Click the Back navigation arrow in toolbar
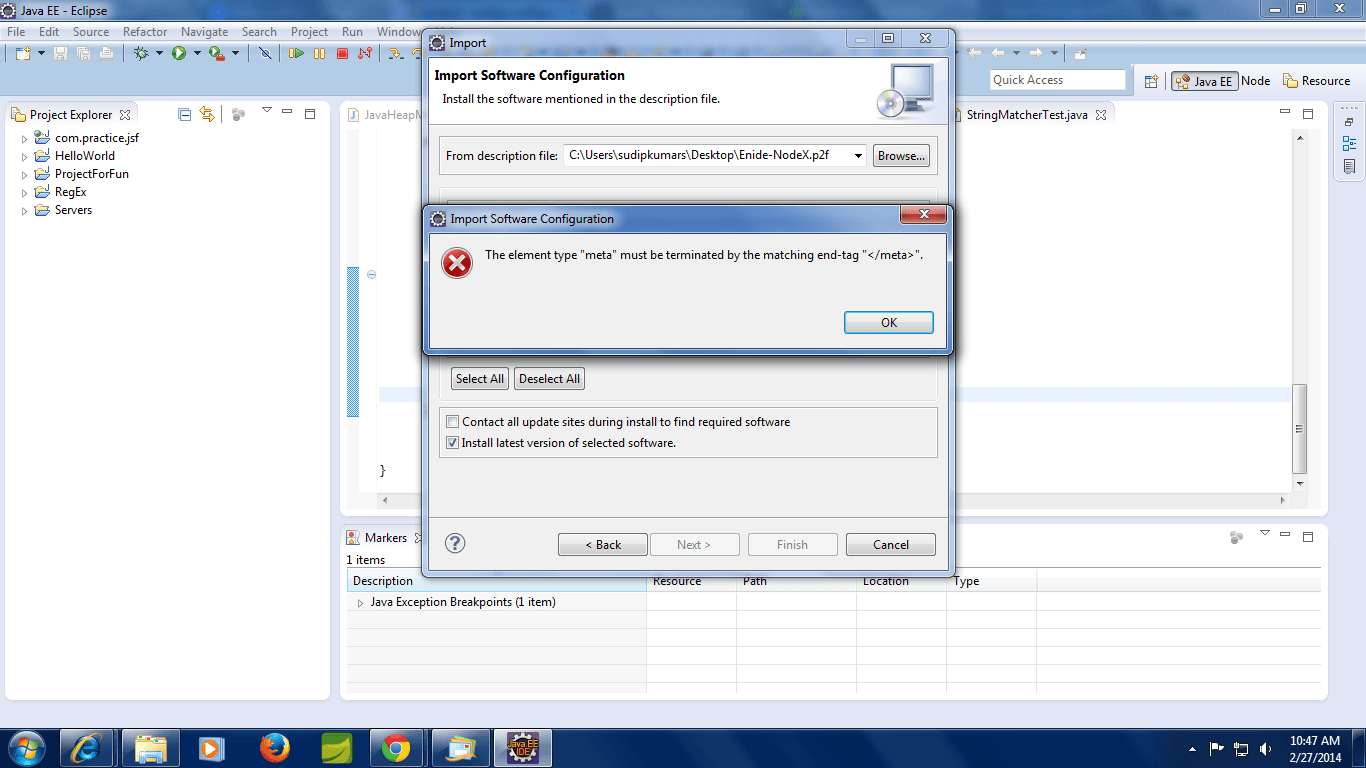This screenshot has width=1366, height=768. (x=1000, y=53)
